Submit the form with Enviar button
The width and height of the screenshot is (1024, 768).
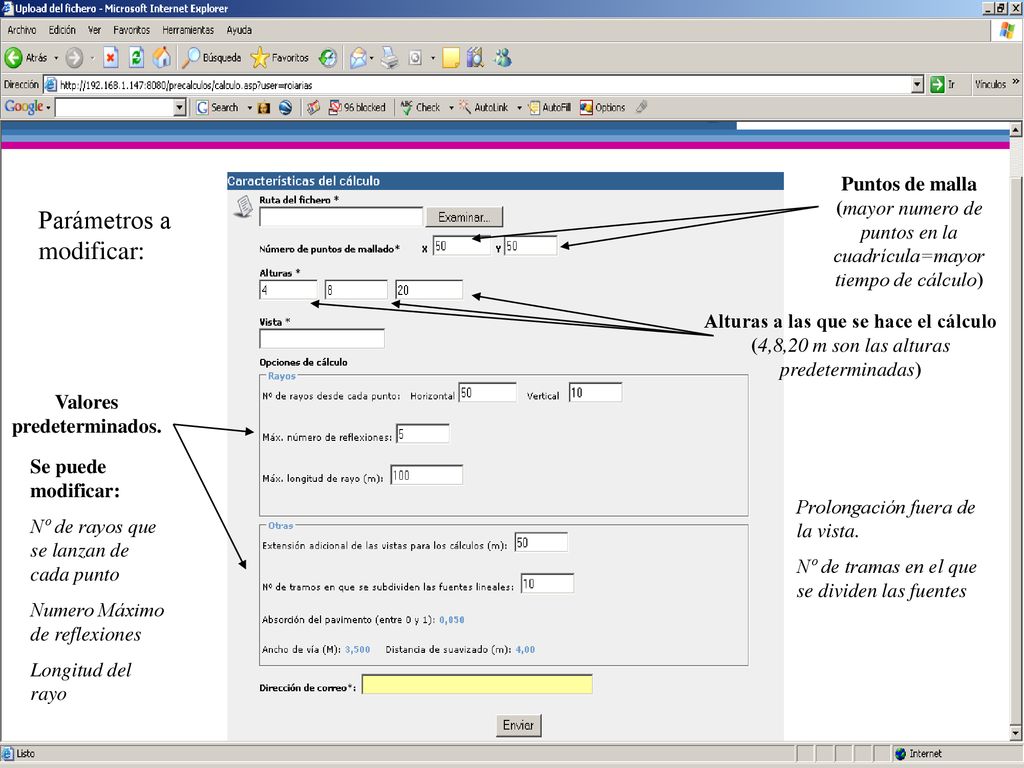coord(519,726)
